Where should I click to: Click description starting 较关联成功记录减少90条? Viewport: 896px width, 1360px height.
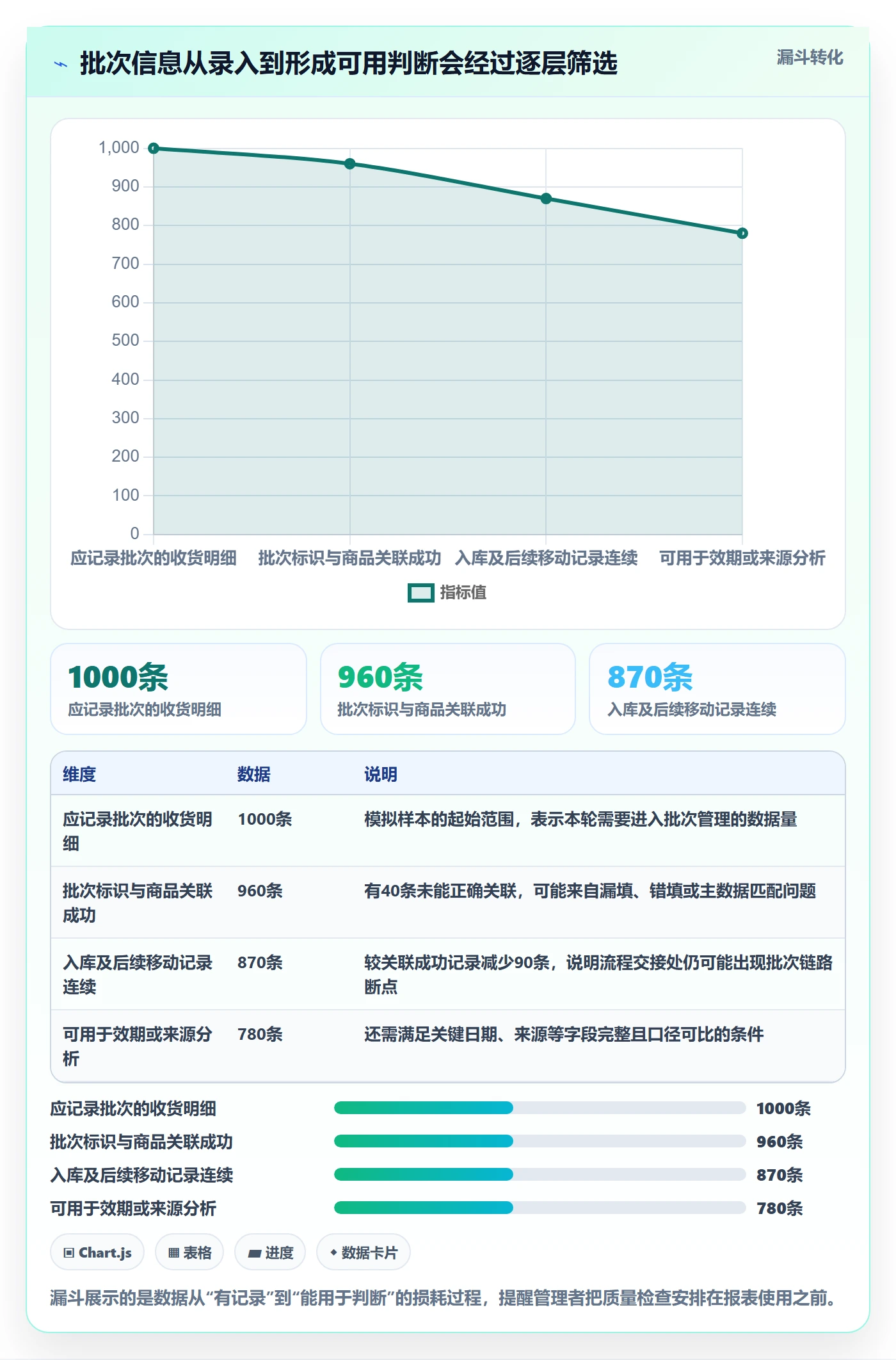pos(598,975)
